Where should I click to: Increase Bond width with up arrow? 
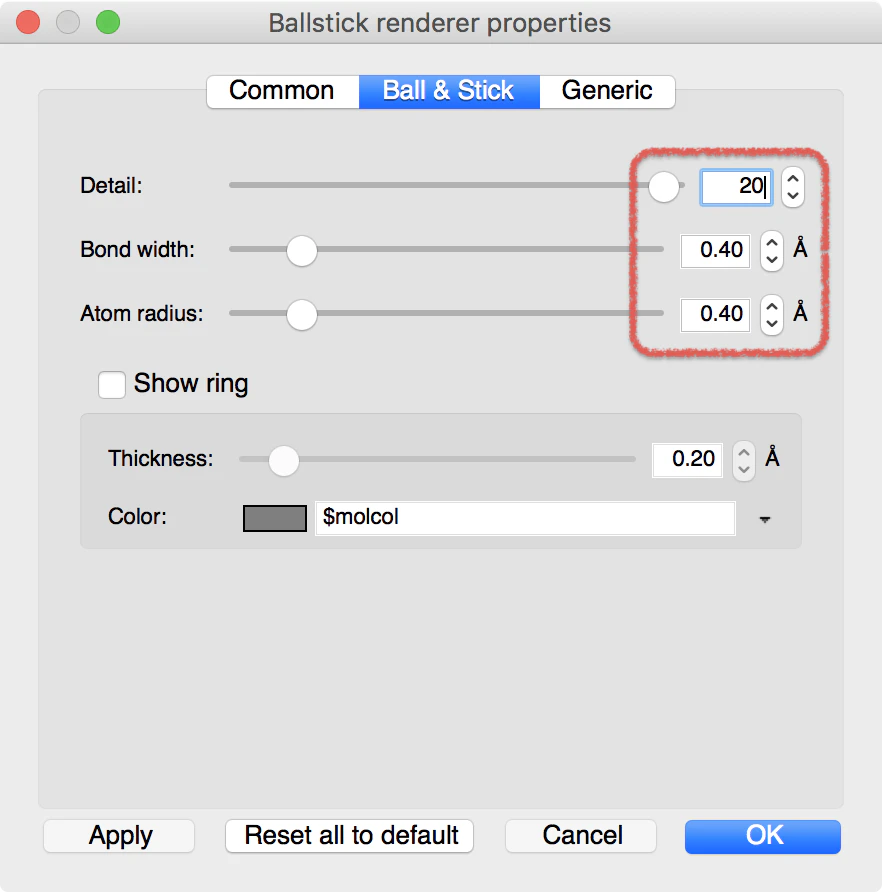772,242
